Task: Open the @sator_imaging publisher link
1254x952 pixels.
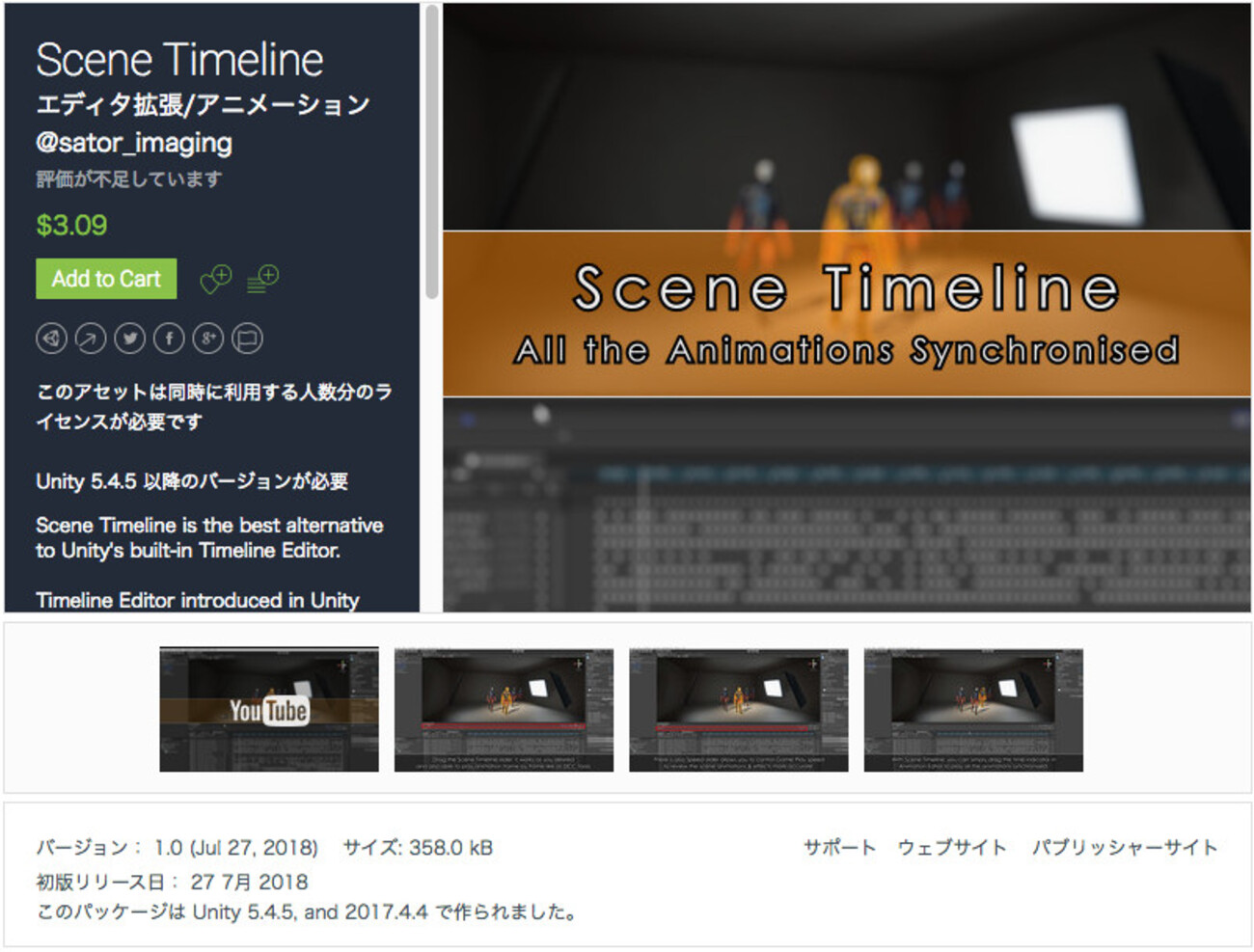Action: coord(134,143)
